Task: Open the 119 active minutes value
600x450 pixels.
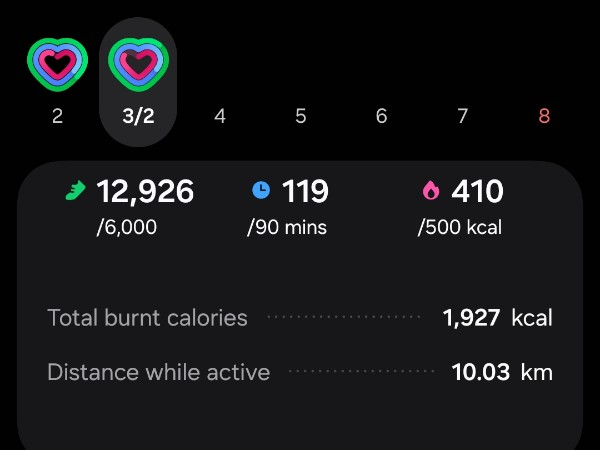Action: coord(305,190)
